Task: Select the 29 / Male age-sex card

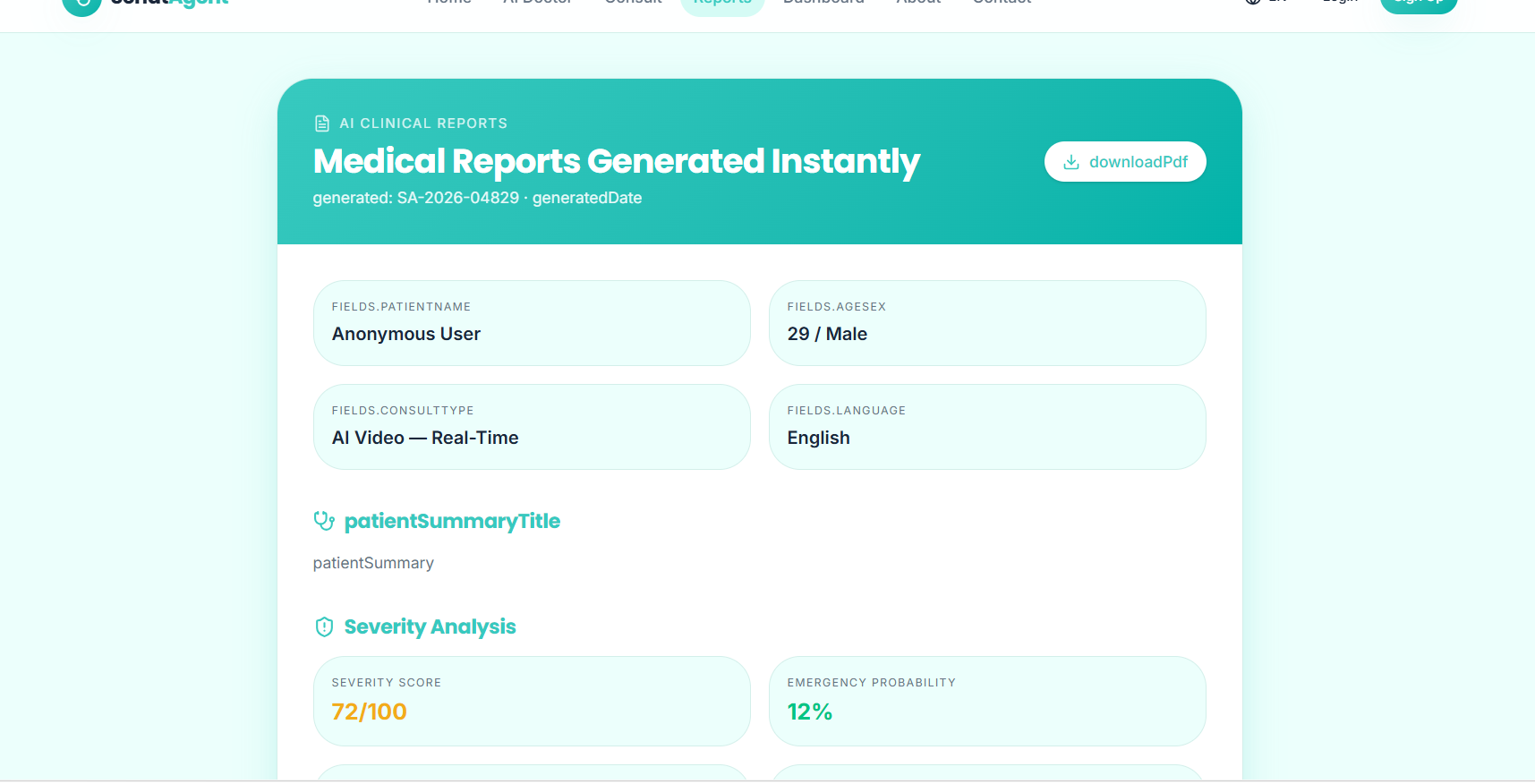Action: pos(987,323)
